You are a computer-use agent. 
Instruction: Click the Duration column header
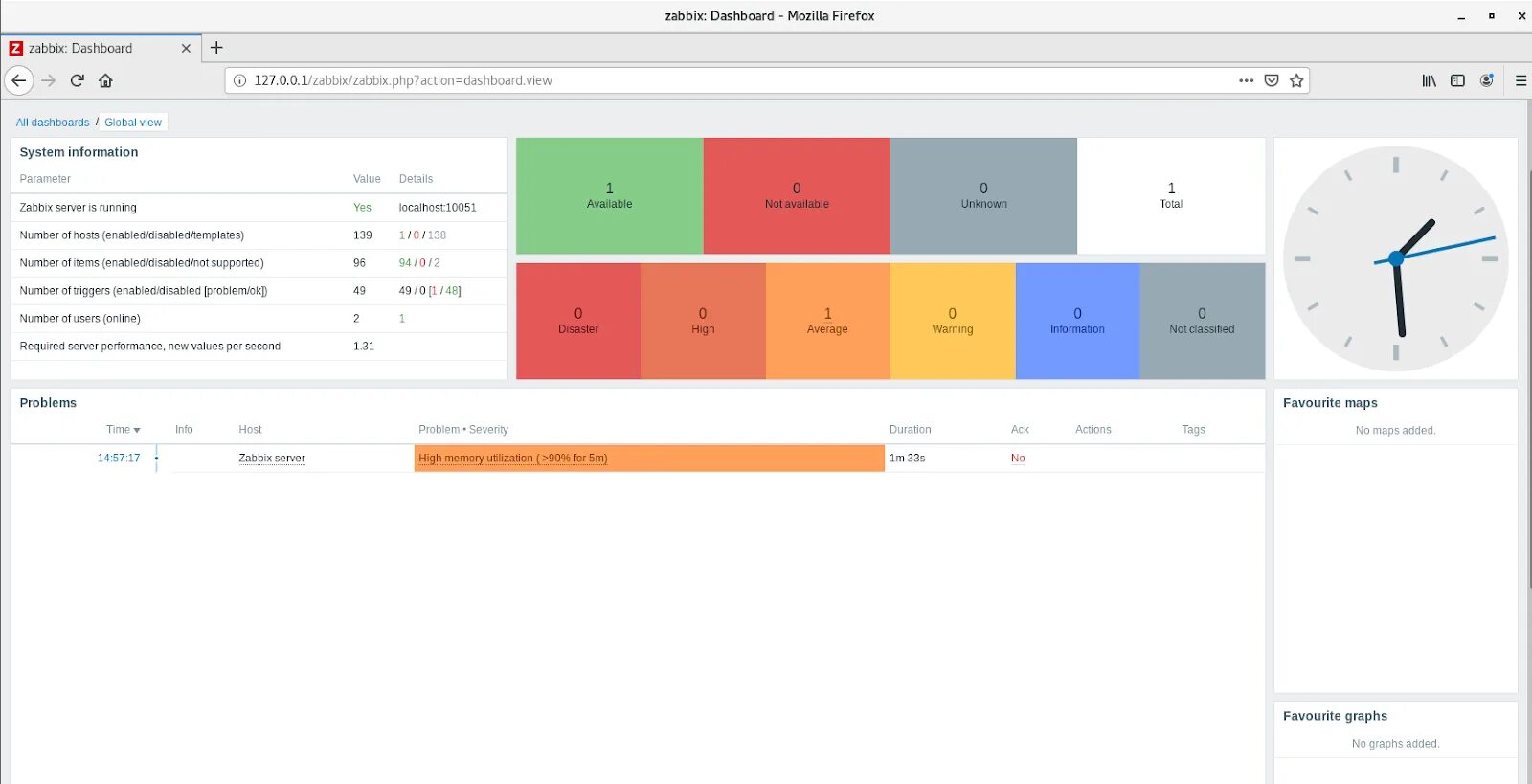(x=910, y=430)
